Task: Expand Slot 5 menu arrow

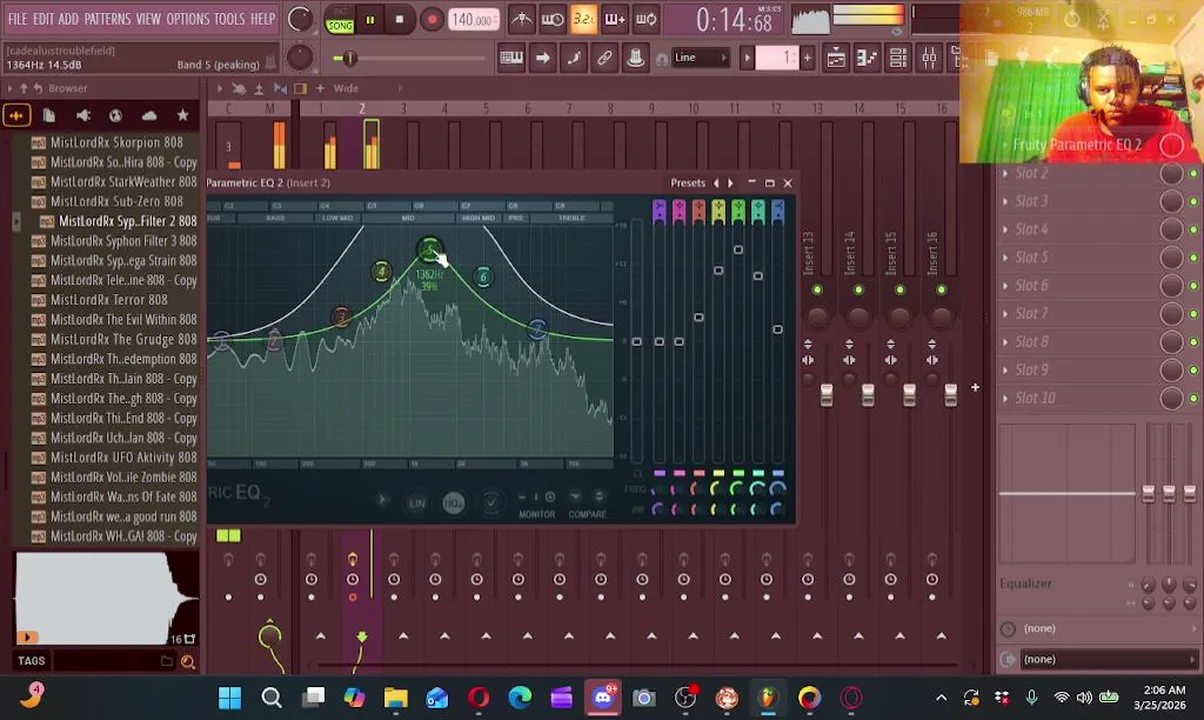Action: tap(1006, 258)
